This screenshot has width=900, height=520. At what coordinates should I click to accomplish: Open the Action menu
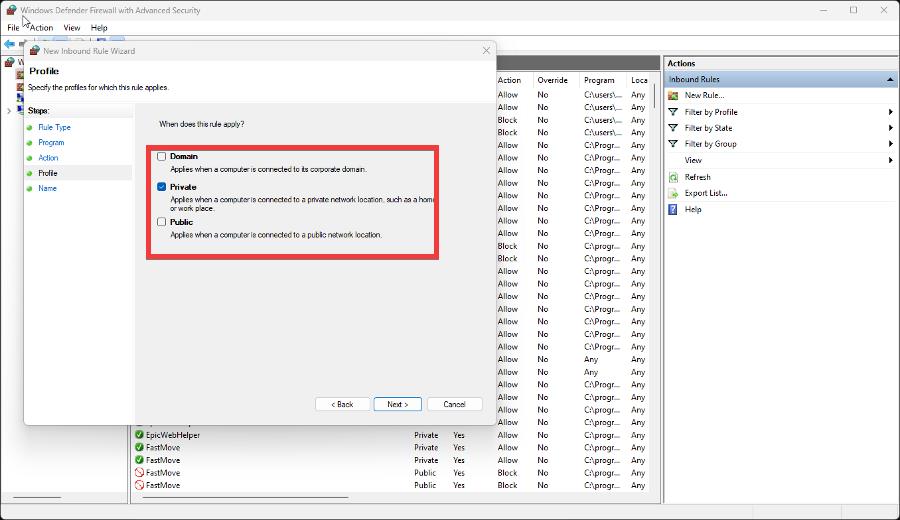(x=41, y=28)
